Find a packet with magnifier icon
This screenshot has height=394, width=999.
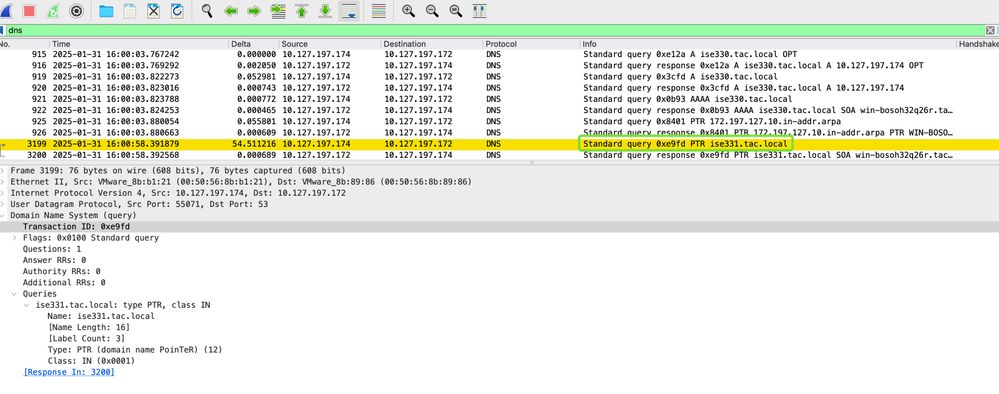(x=206, y=10)
